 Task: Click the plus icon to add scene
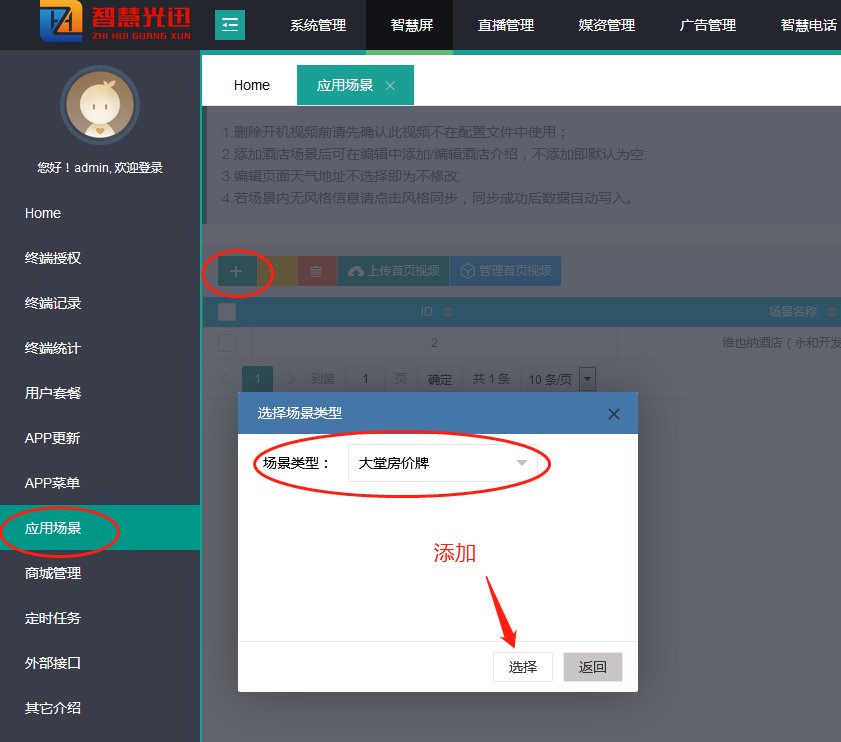[236, 271]
